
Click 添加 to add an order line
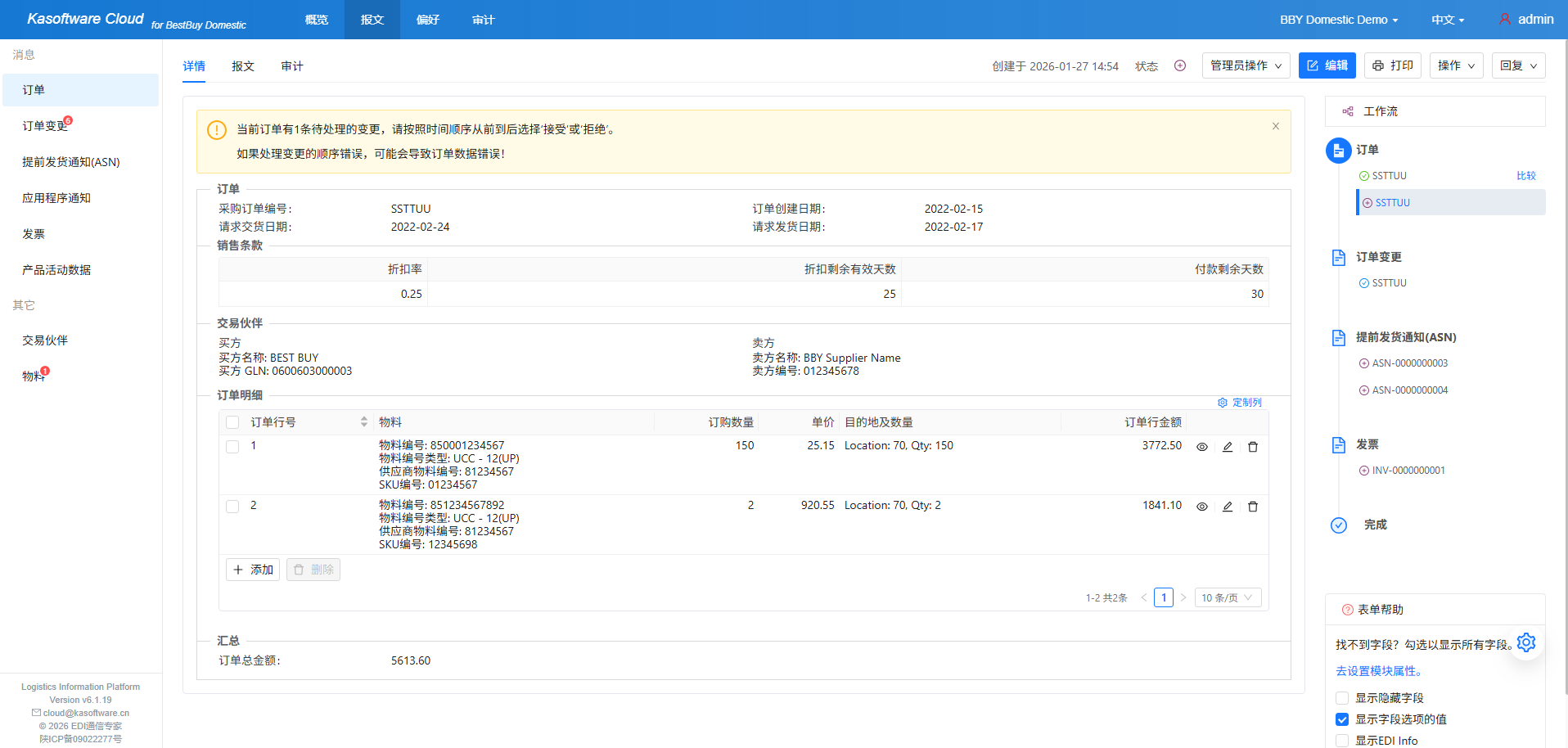(x=253, y=569)
